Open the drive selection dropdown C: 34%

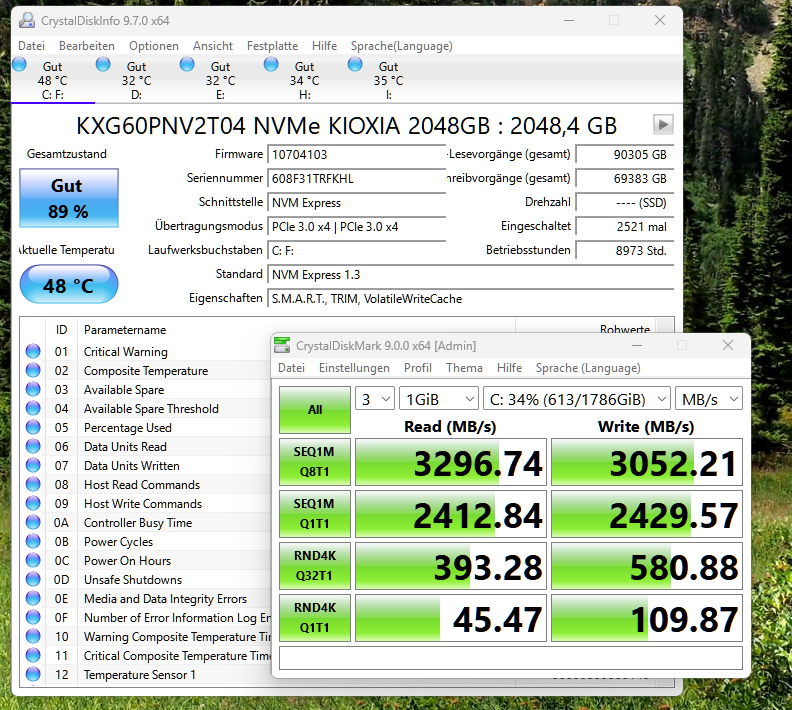[577, 399]
